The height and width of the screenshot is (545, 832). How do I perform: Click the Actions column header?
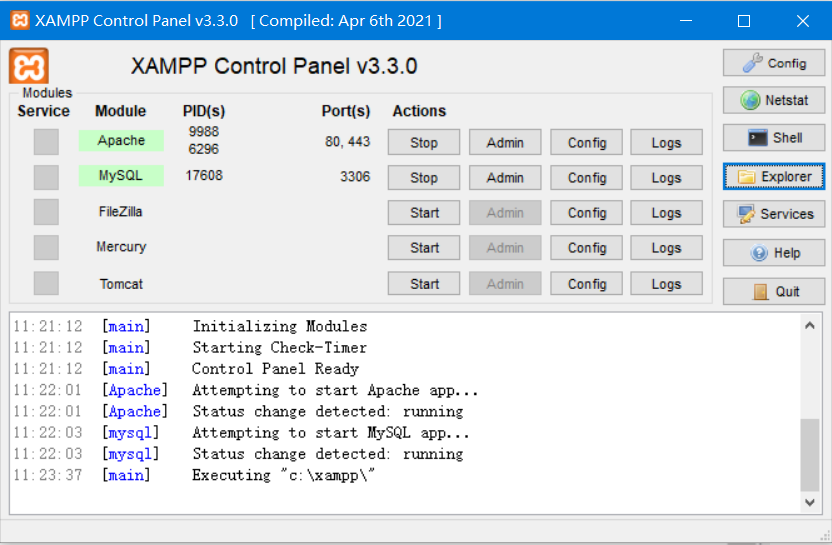point(419,111)
